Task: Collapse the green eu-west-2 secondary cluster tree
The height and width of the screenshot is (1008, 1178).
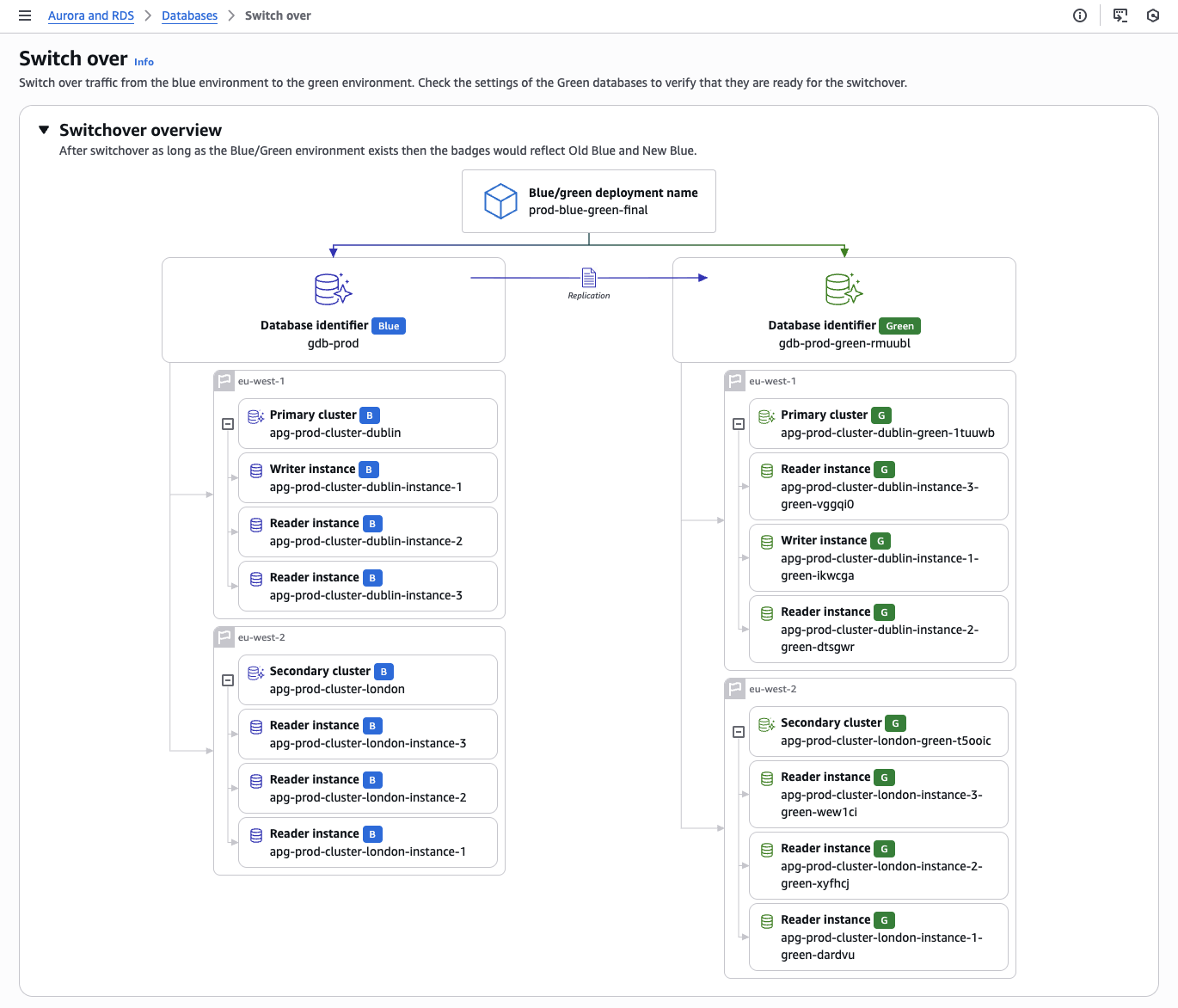Action: [x=739, y=732]
